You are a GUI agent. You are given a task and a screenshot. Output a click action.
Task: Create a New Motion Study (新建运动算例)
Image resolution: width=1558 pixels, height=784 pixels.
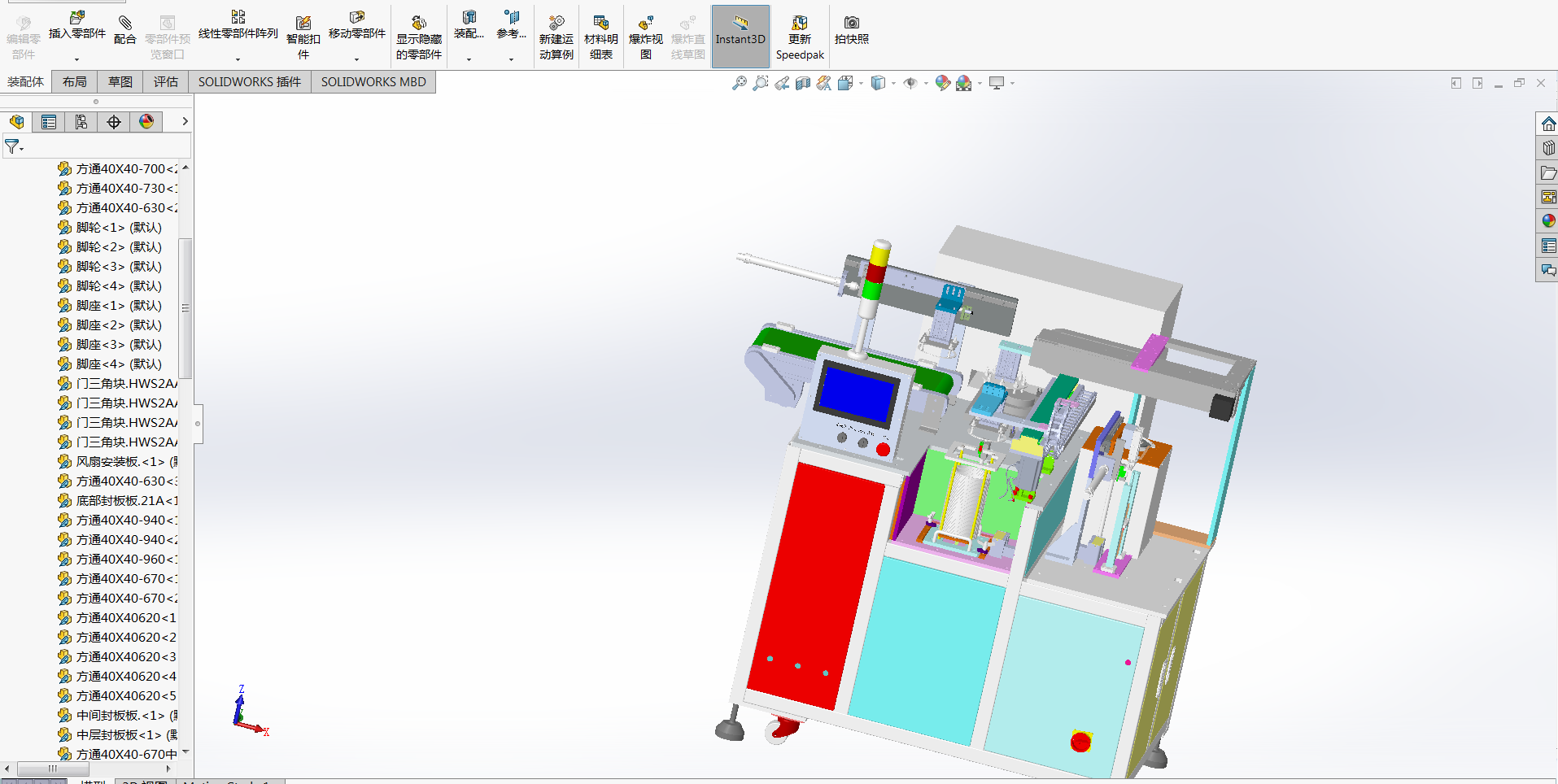click(556, 37)
